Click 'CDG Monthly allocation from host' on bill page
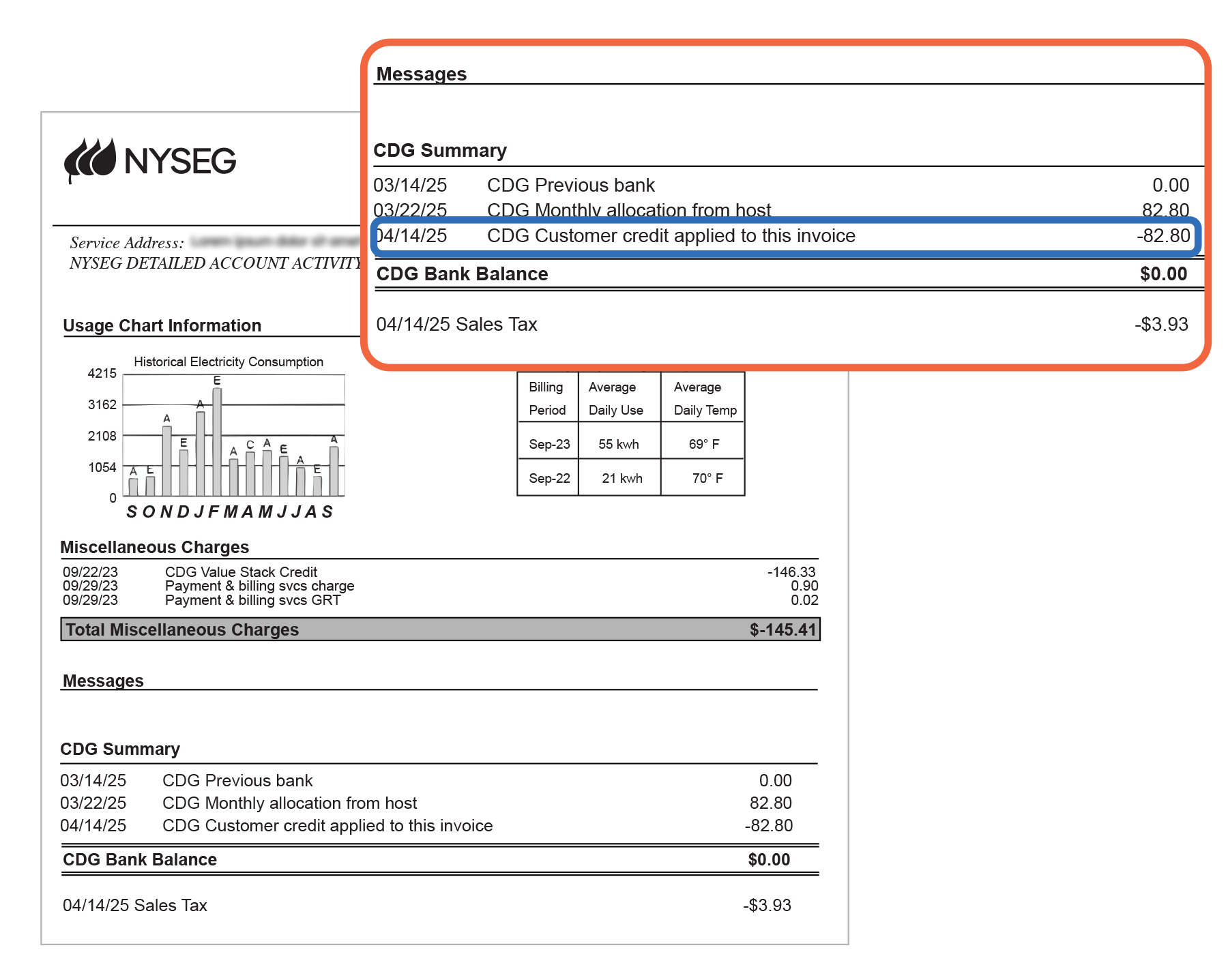This screenshot has height=980, width=1228. pos(289,803)
